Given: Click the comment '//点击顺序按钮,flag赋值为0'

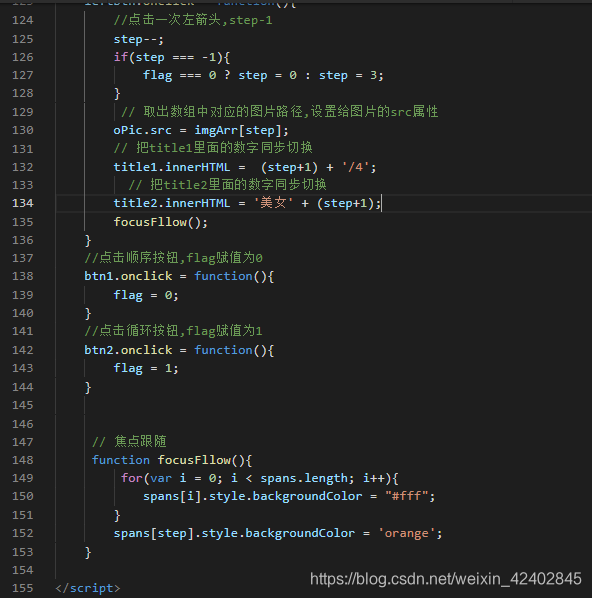Looking at the screenshot, I should [174, 258].
